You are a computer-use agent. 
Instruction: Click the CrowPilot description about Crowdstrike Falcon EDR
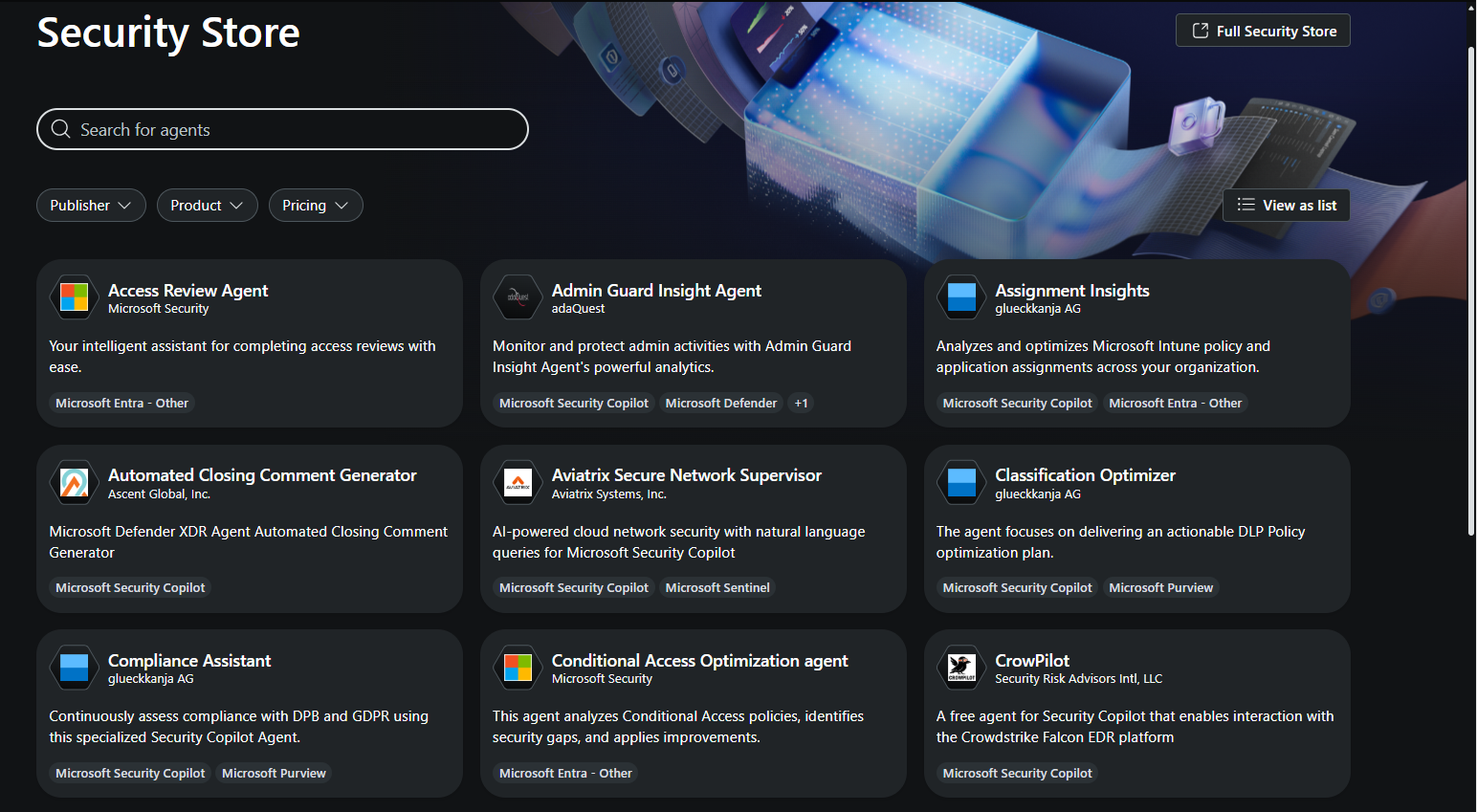[x=1135, y=727]
